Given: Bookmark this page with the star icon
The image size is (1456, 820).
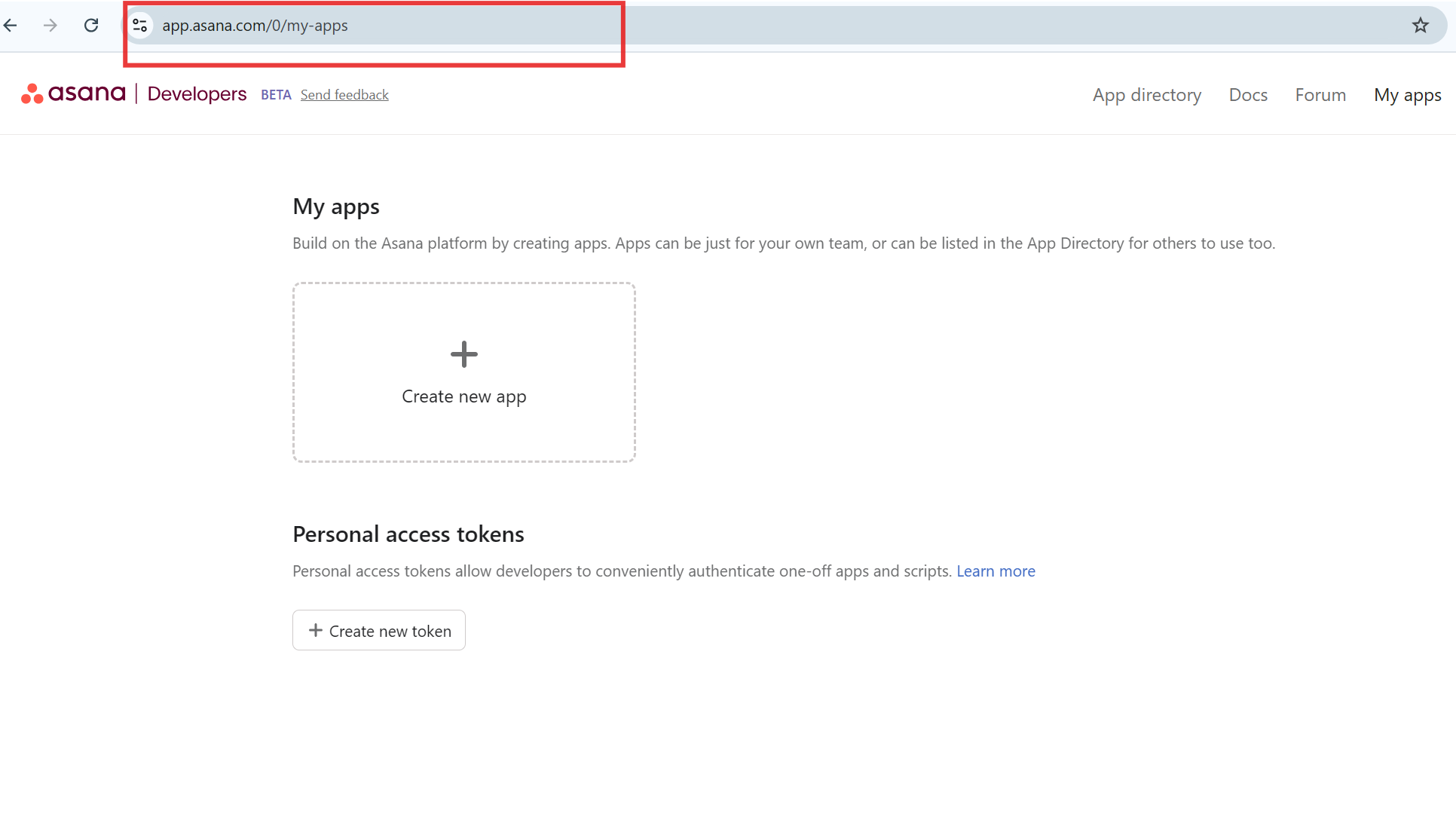Looking at the screenshot, I should [x=1421, y=26].
